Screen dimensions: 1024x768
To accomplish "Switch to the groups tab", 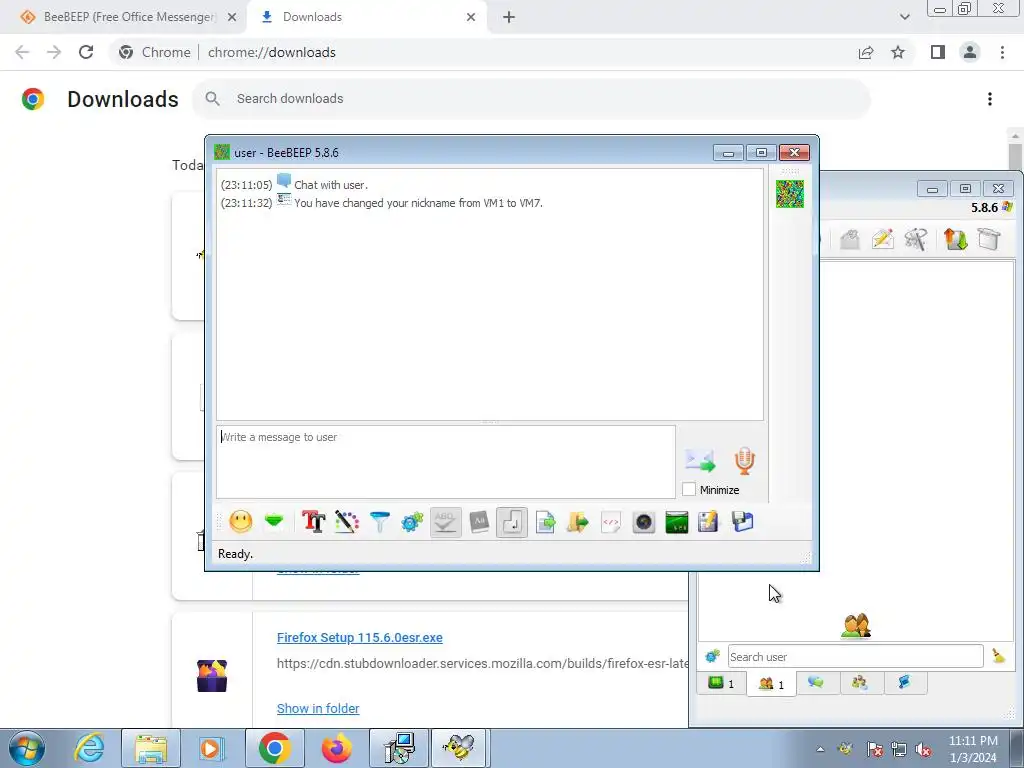I will click(860, 682).
